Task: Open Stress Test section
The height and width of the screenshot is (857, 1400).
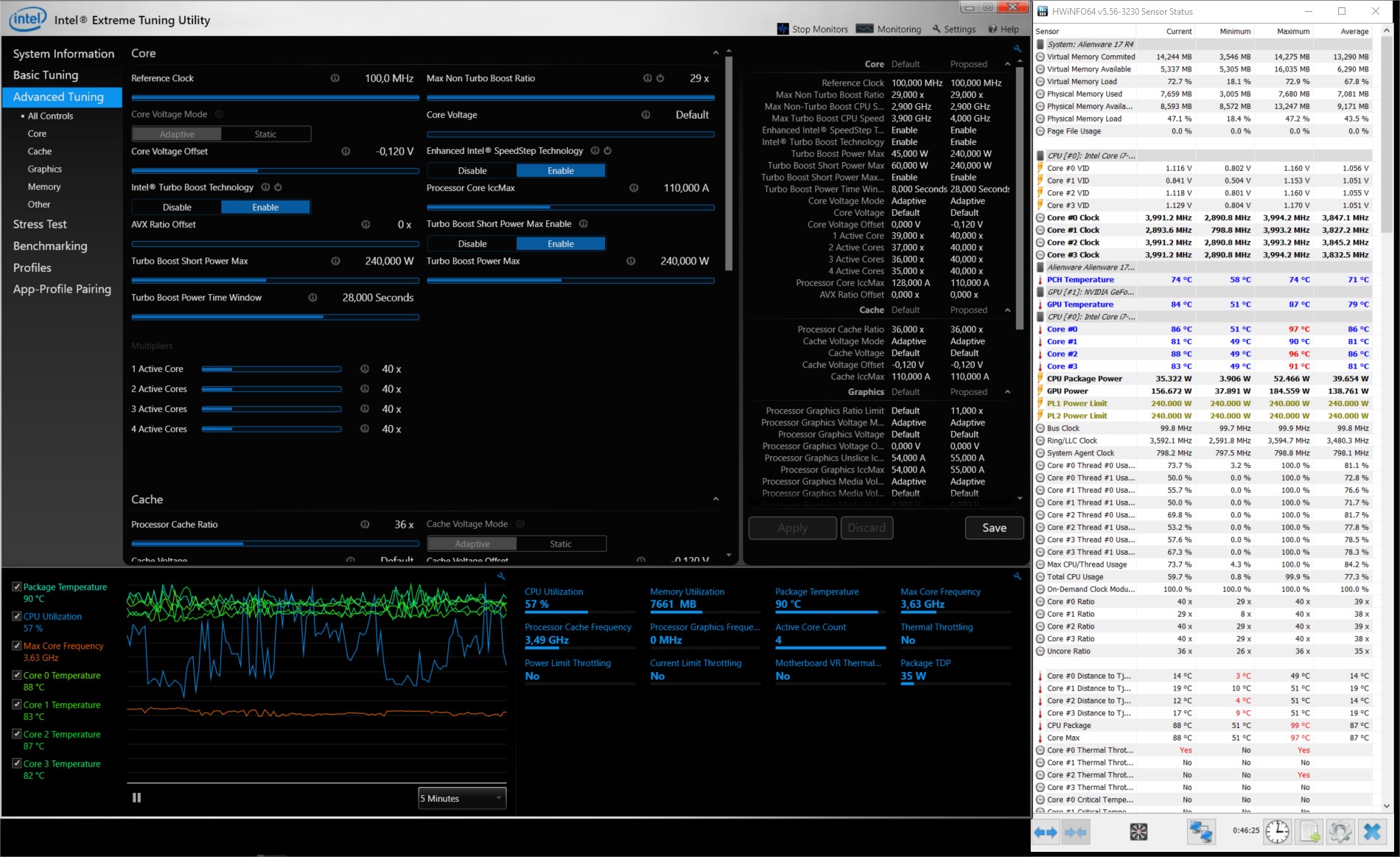Action: tap(40, 224)
